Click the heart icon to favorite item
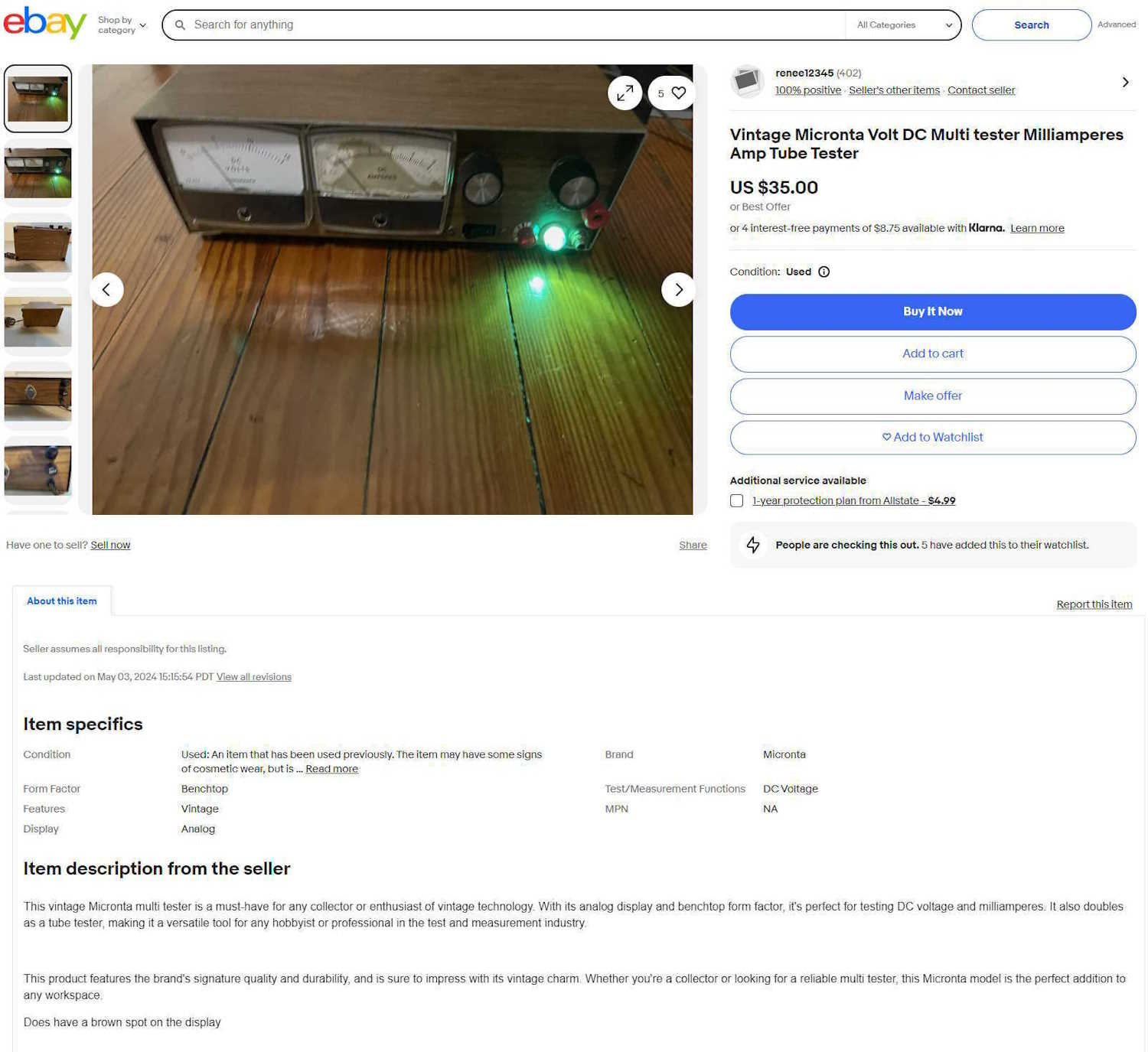Viewport: 1148px width, 1052px height. click(x=678, y=93)
